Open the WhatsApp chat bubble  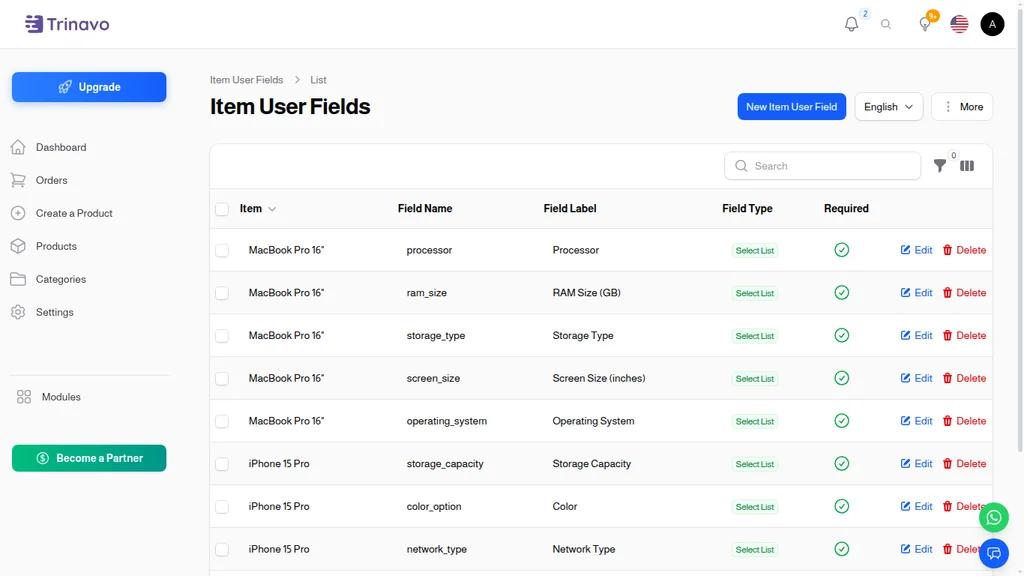(993, 518)
